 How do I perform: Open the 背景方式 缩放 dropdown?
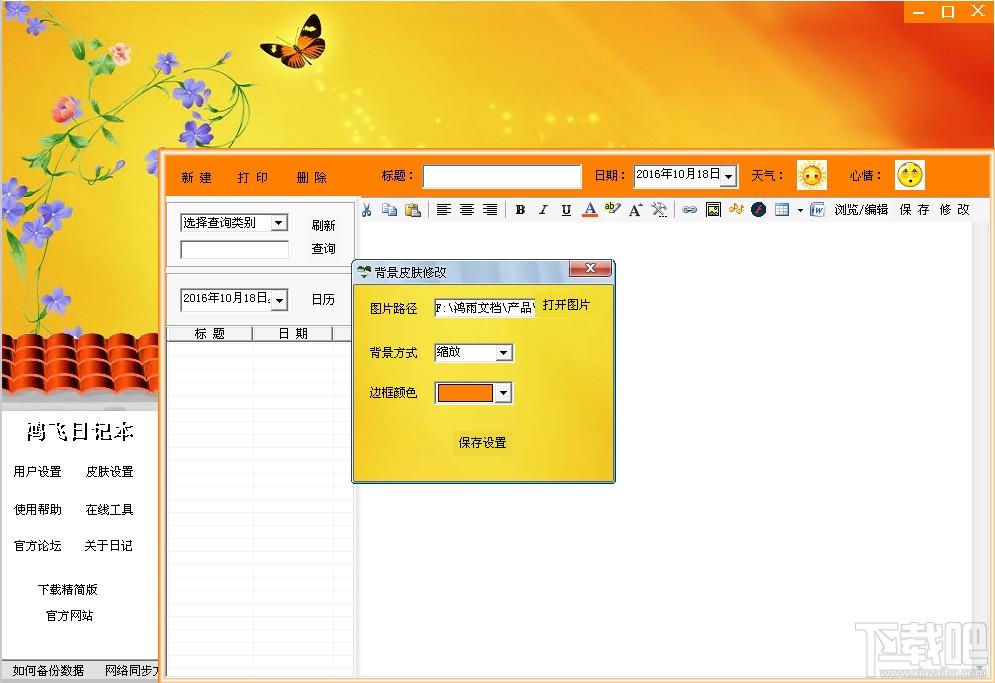point(504,352)
